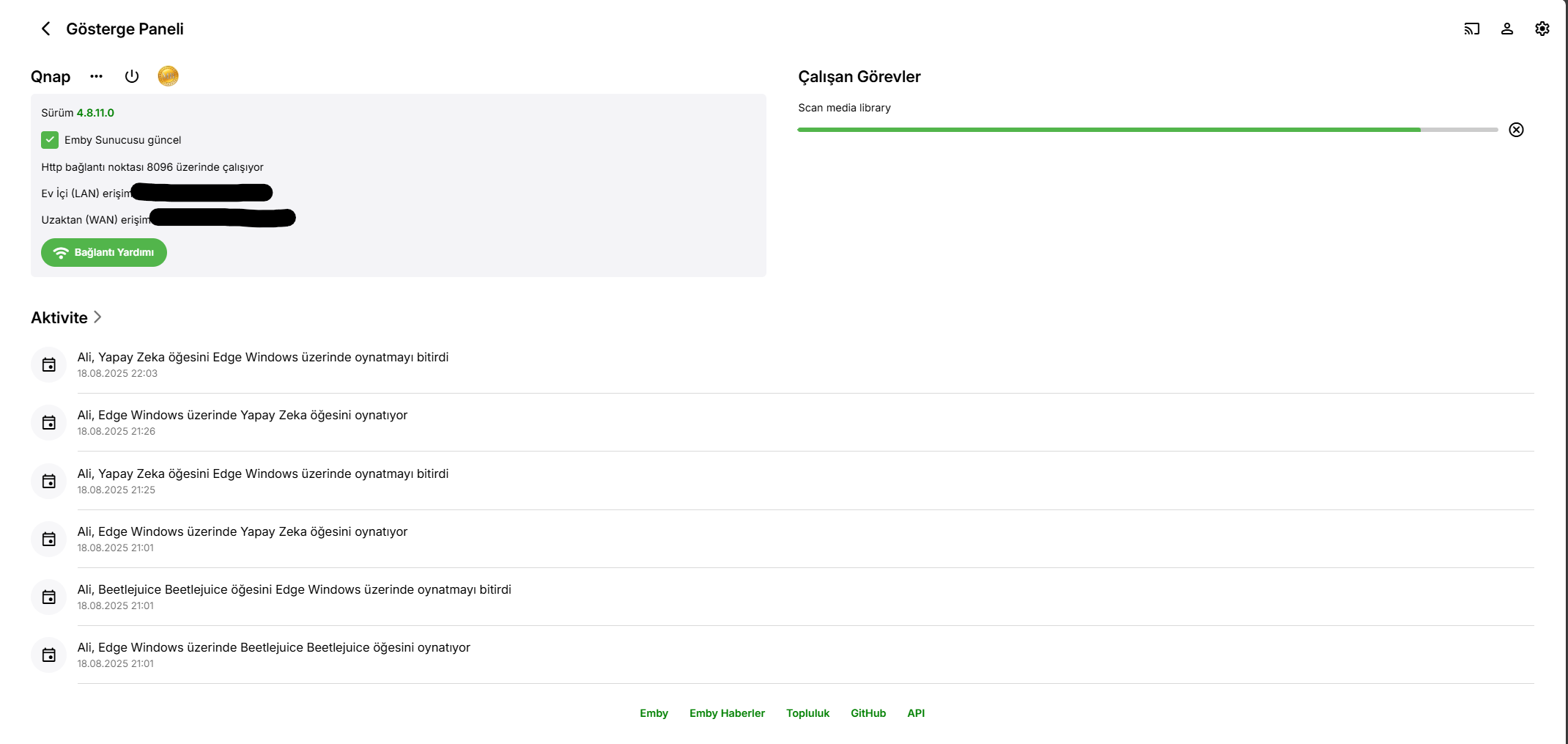Open the Emby Haberler footer link
This screenshot has width=1568, height=744.
click(727, 713)
